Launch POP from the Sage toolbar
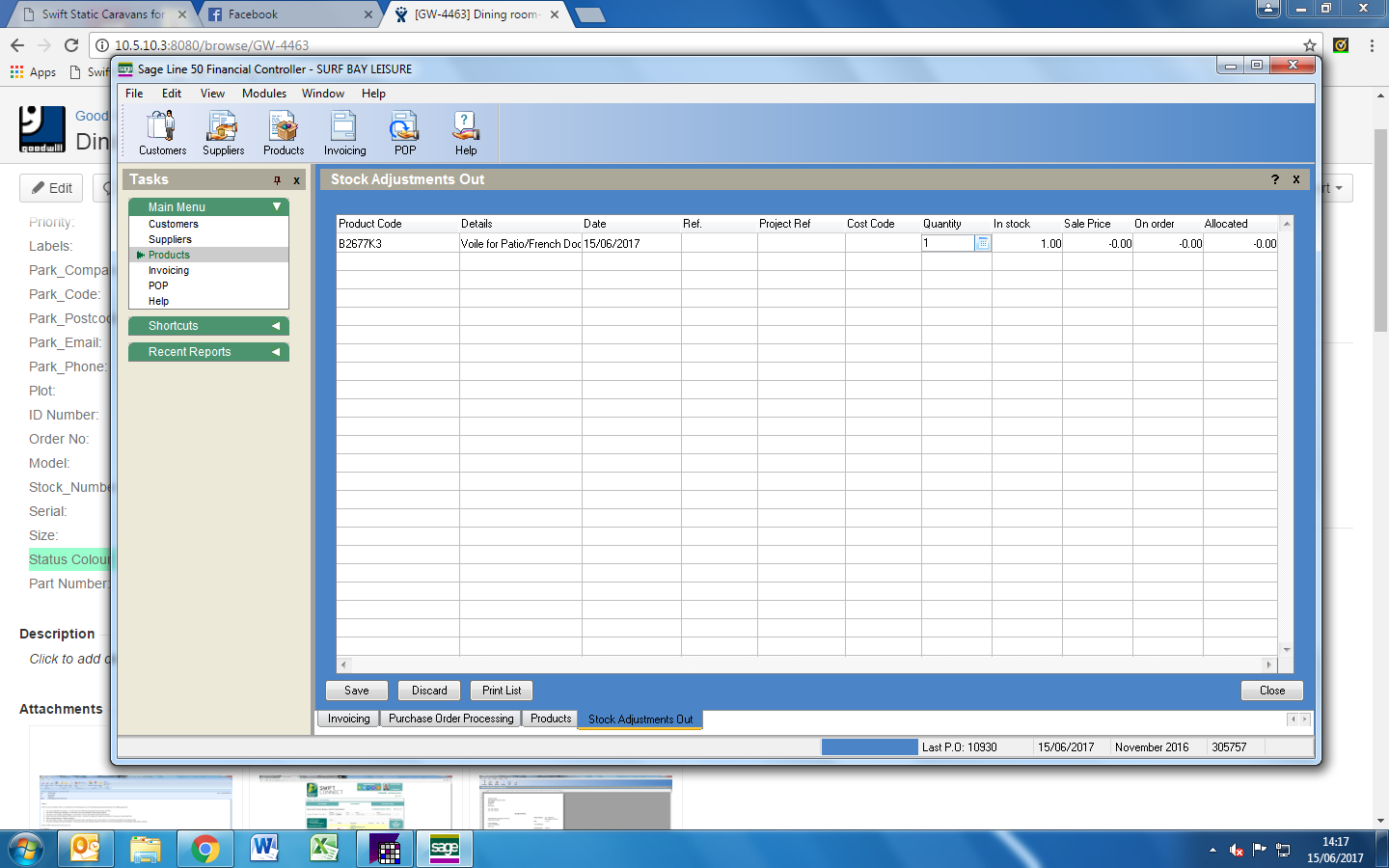Viewport: 1389px width, 868px height. point(405,132)
